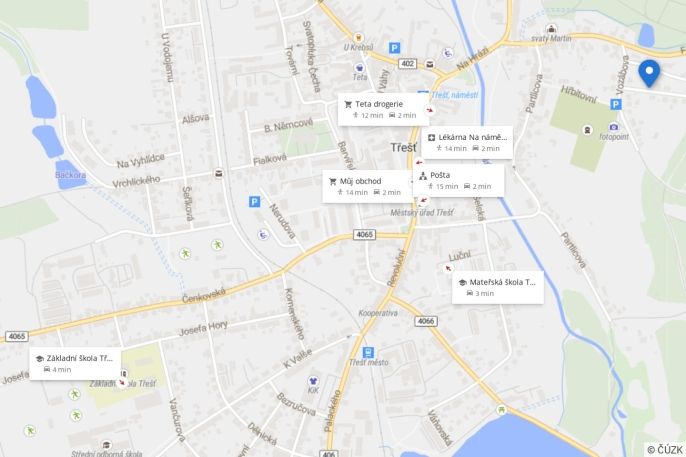Viewport: 686px width, 457px height.
Task: Click the ČÚZK copyright attribution
Action: [665, 450]
